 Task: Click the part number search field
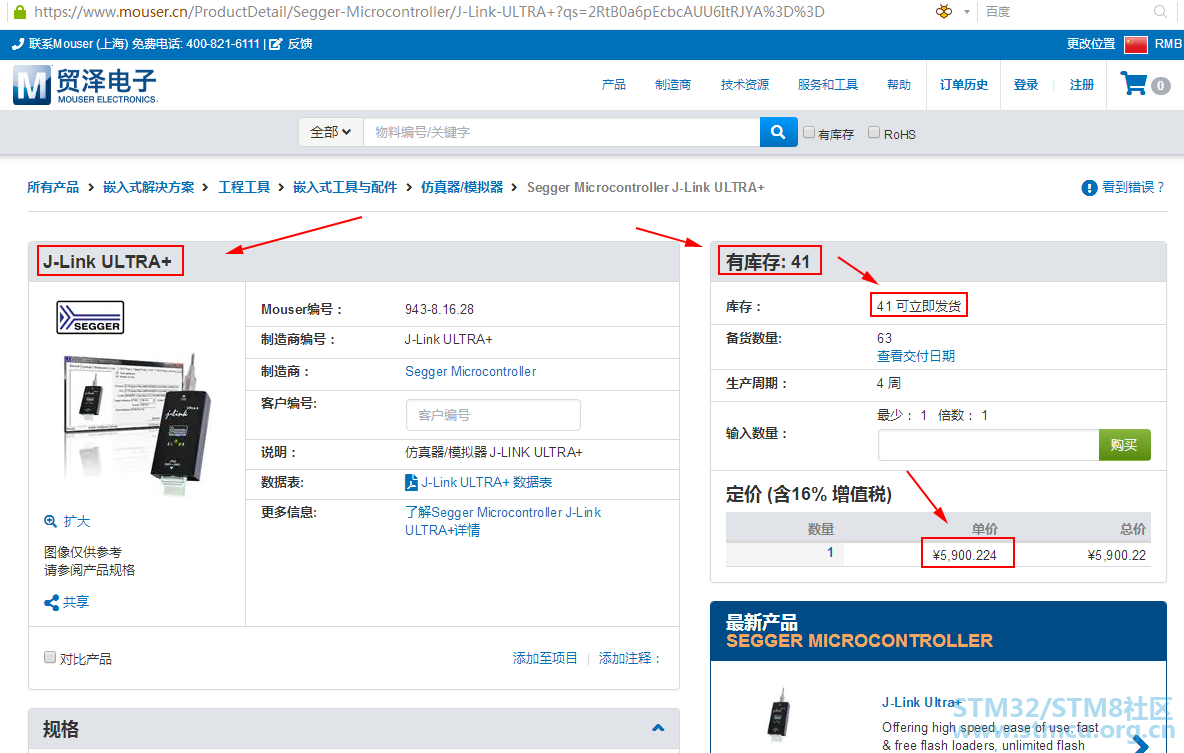[562, 132]
